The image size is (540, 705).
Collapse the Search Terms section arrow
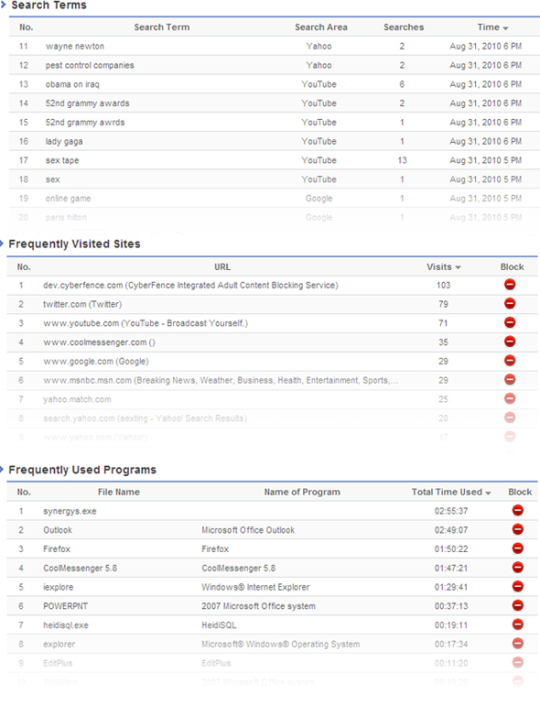coord(3,5)
